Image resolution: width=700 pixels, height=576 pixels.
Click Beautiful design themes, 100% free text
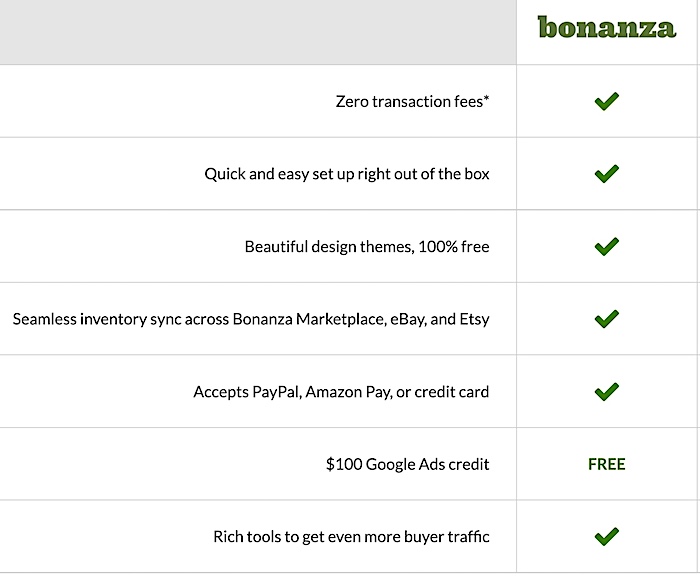[x=367, y=246]
